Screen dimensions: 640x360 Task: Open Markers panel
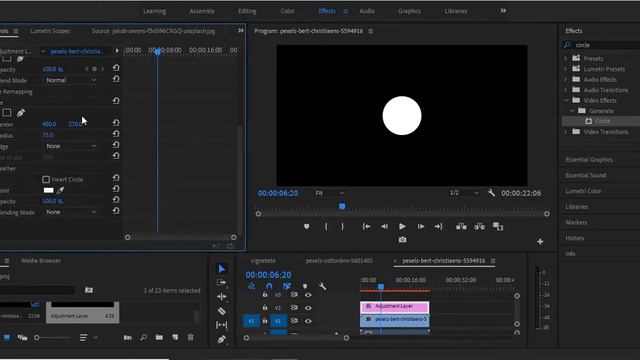pos(576,222)
